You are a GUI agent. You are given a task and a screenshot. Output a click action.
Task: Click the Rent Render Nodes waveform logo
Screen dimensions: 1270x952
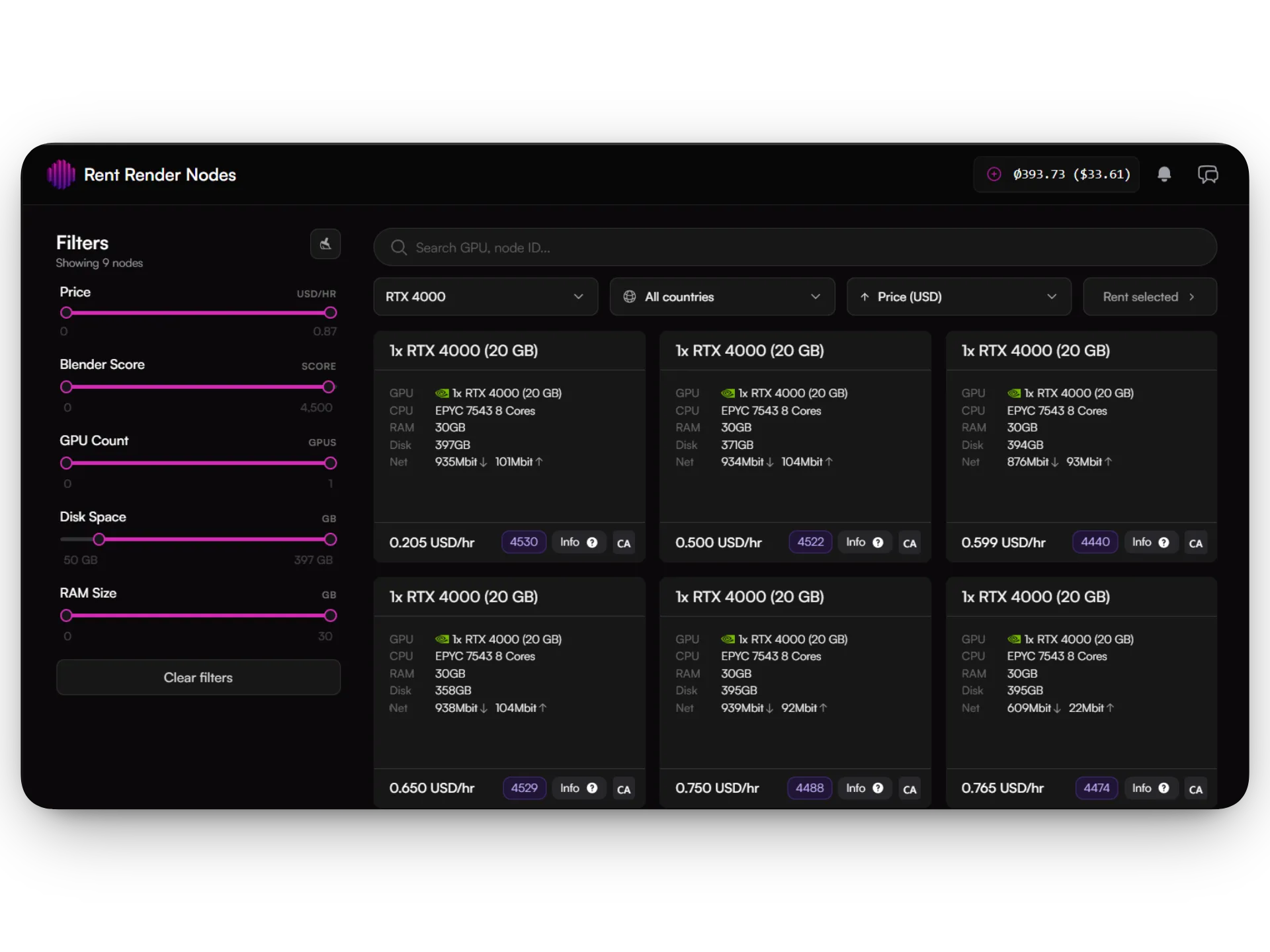[x=61, y=175]
